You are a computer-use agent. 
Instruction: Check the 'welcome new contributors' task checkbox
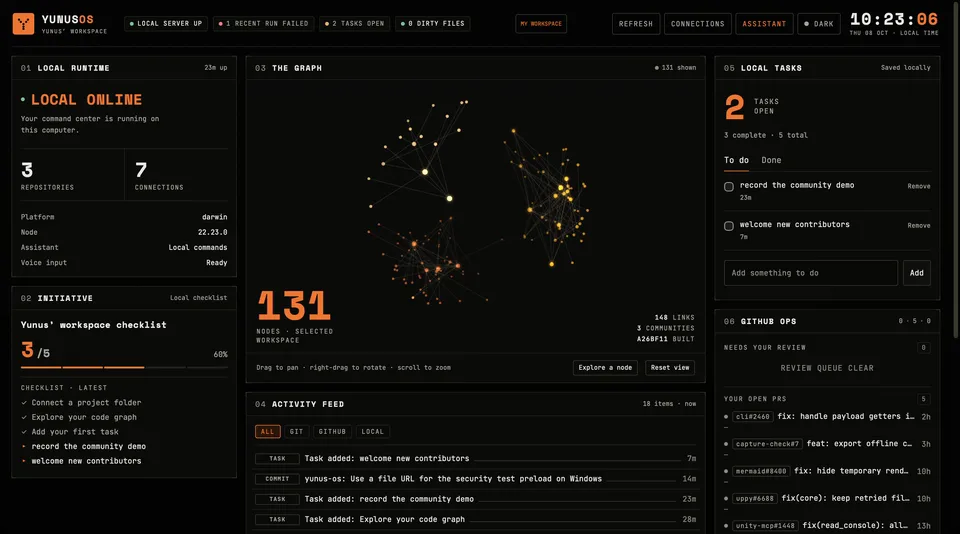[729, 226]
